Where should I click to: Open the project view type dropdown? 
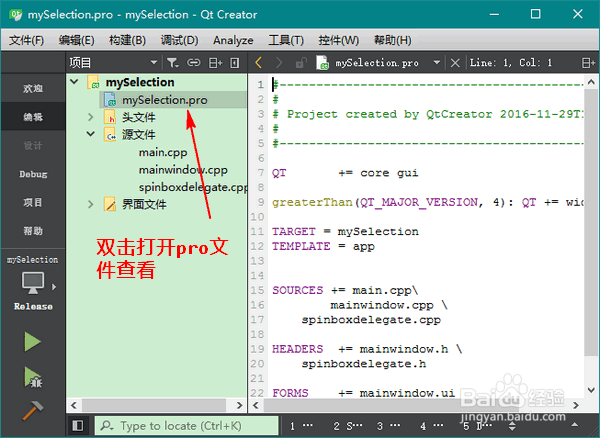153,62
